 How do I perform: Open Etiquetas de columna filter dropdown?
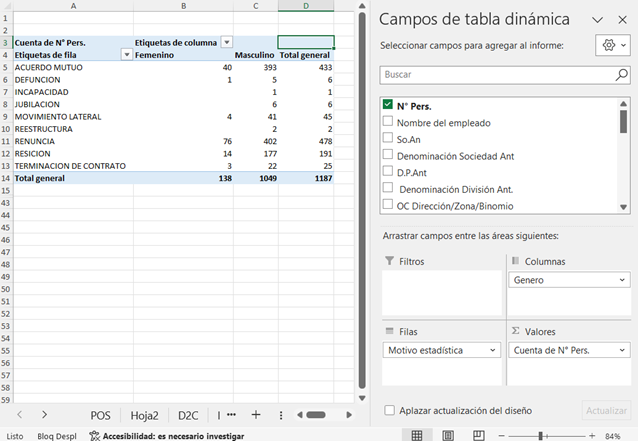click(x=226, y=42)
